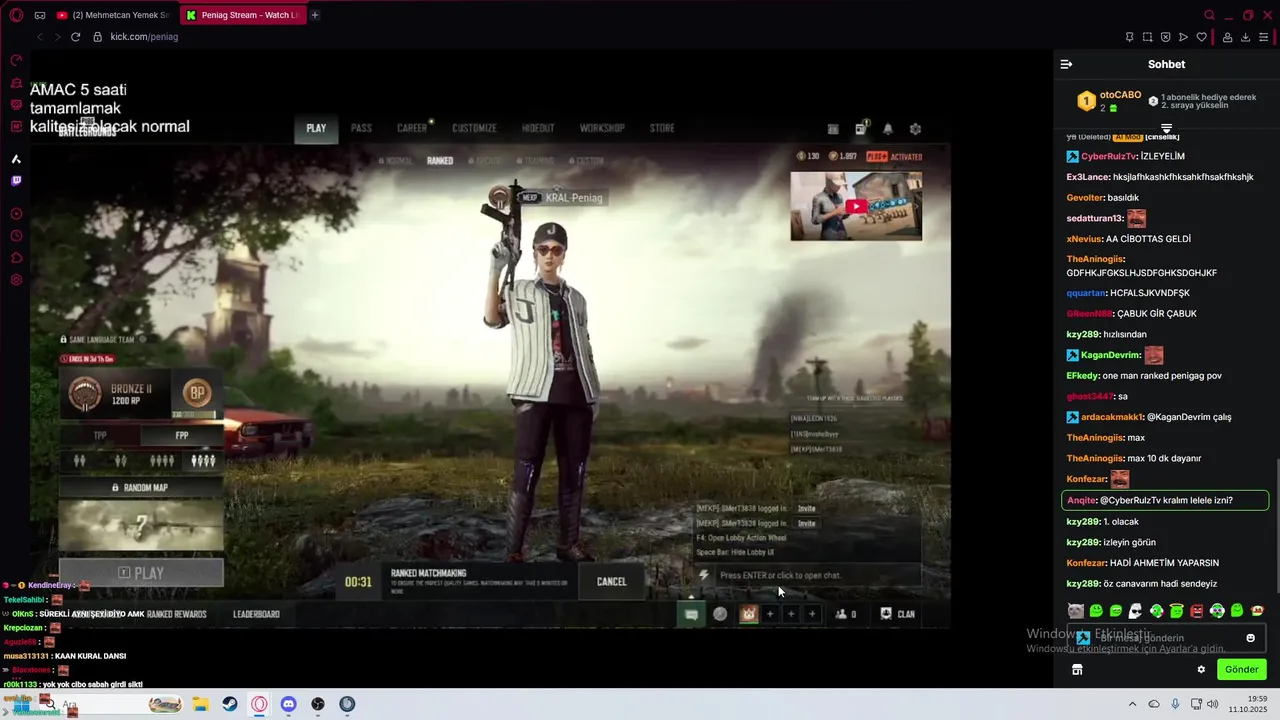Viewport: 1280px width, 720px height.
Task: Open Kick shop storefront icon
Action: [1077, 669]
